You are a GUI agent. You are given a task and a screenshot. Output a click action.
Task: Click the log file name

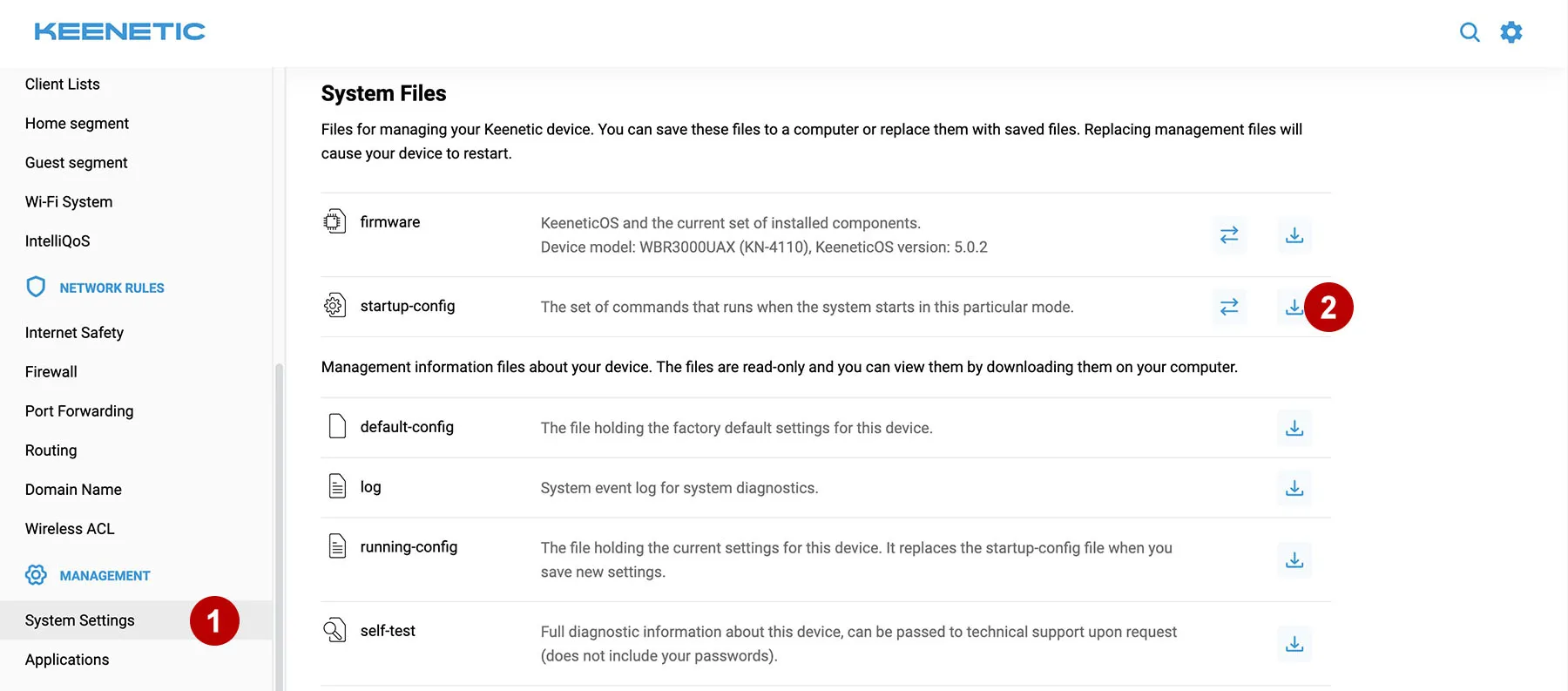tap(370, 487)
